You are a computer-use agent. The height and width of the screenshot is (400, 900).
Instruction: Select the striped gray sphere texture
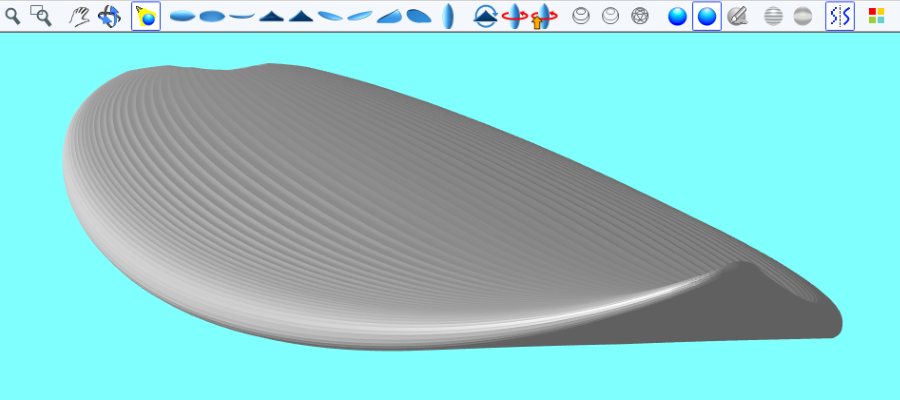click(773, 16)
